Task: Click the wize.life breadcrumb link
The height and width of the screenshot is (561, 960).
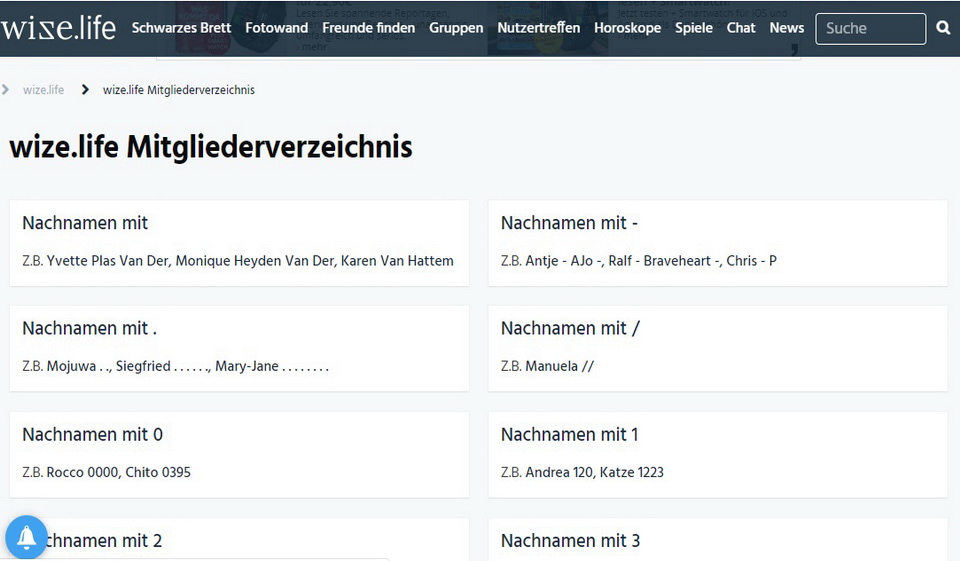Action: pyautogui.click(x=43, y=90)
